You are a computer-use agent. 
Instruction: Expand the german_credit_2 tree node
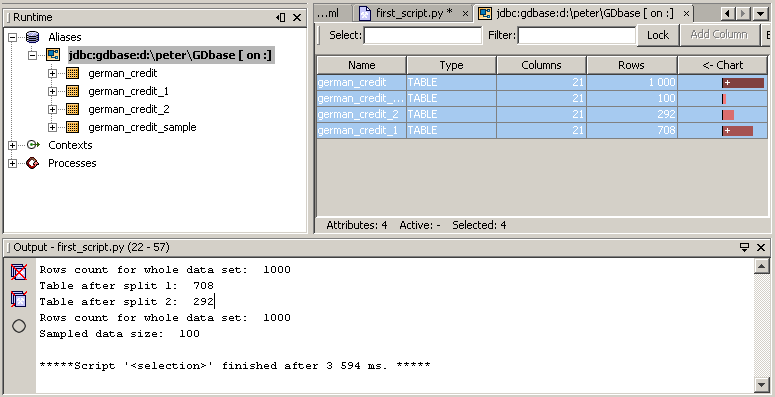(52, 109)
